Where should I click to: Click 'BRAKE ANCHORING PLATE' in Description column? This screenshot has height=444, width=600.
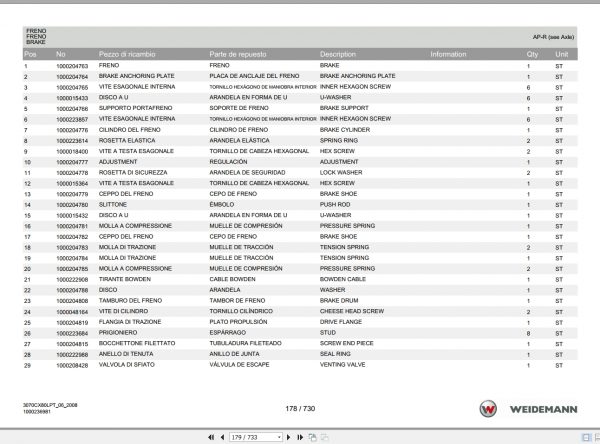[x=357, y=76]
